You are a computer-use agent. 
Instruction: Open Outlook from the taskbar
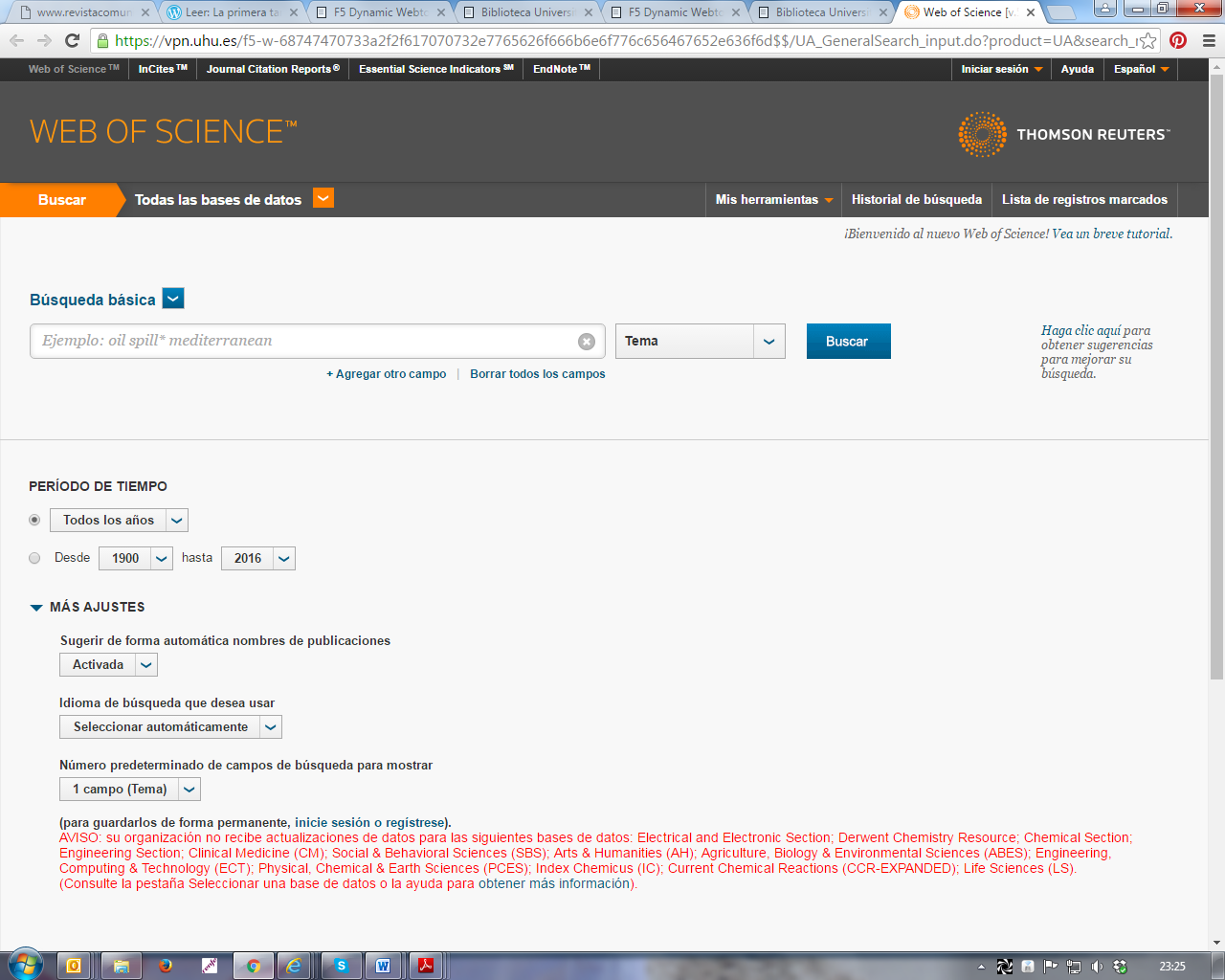tap(74, 966)
